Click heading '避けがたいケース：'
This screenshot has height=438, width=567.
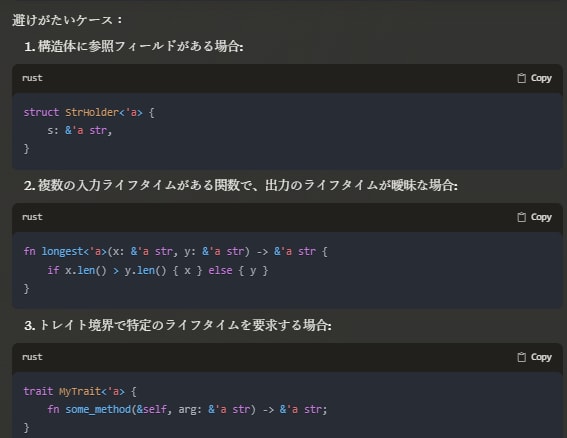pos(68,20)
